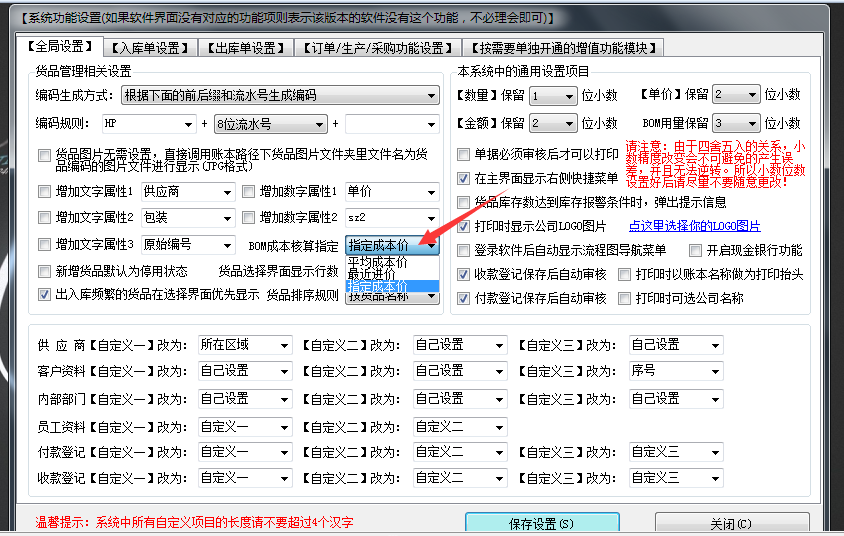
Task: Click the 保存设置(S) button
Action: [541, 524]
